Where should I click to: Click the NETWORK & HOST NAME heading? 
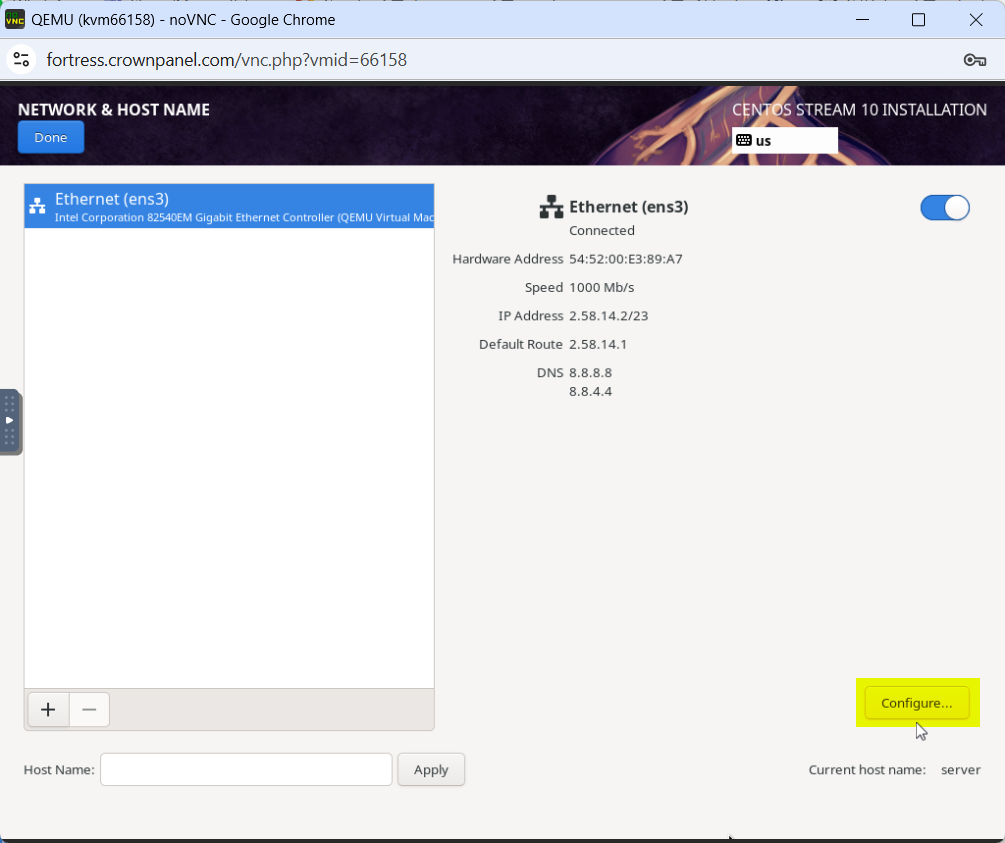pos(113,110)
